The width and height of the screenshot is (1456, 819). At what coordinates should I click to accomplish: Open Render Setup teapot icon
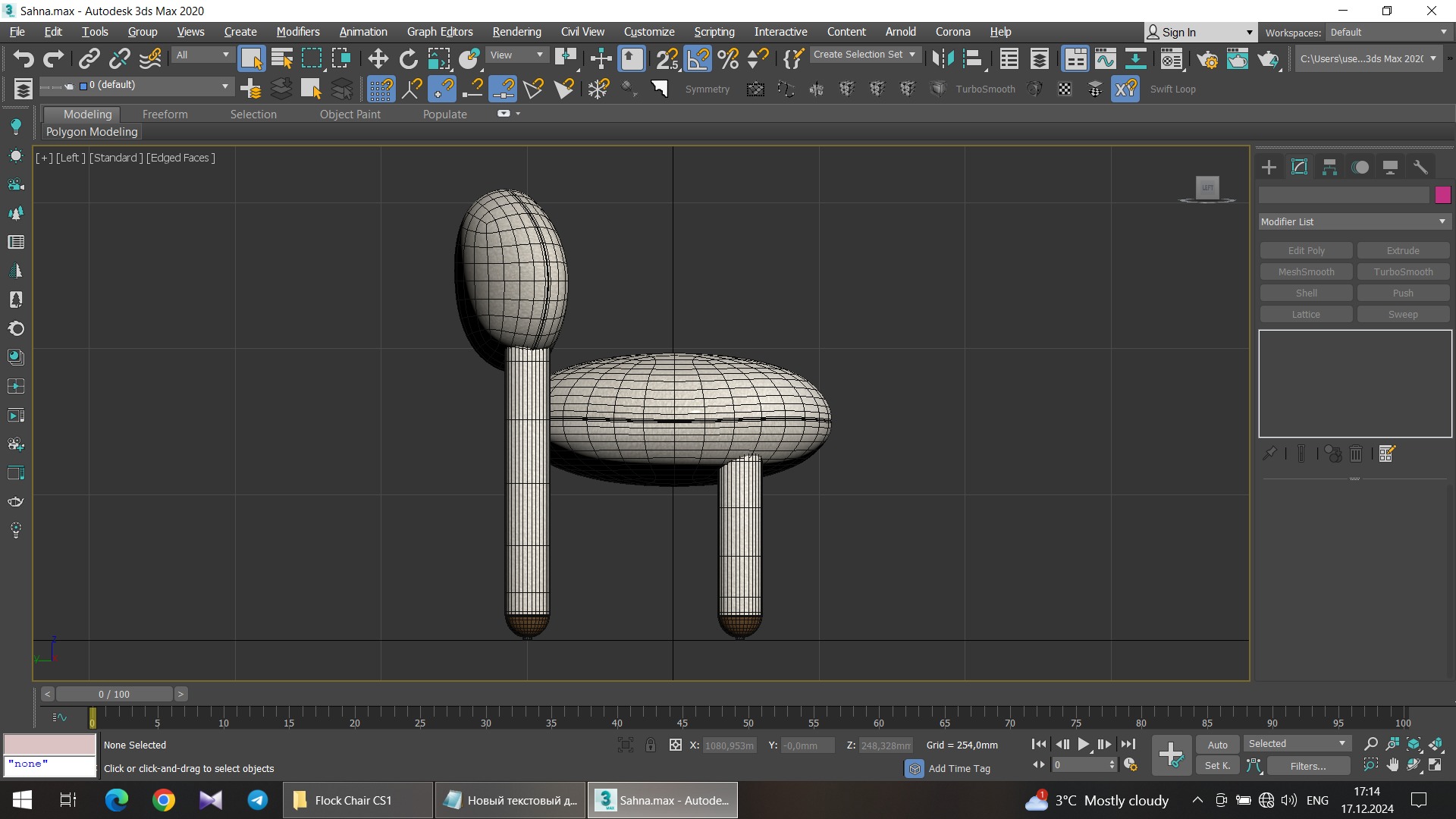(1207, 58)
